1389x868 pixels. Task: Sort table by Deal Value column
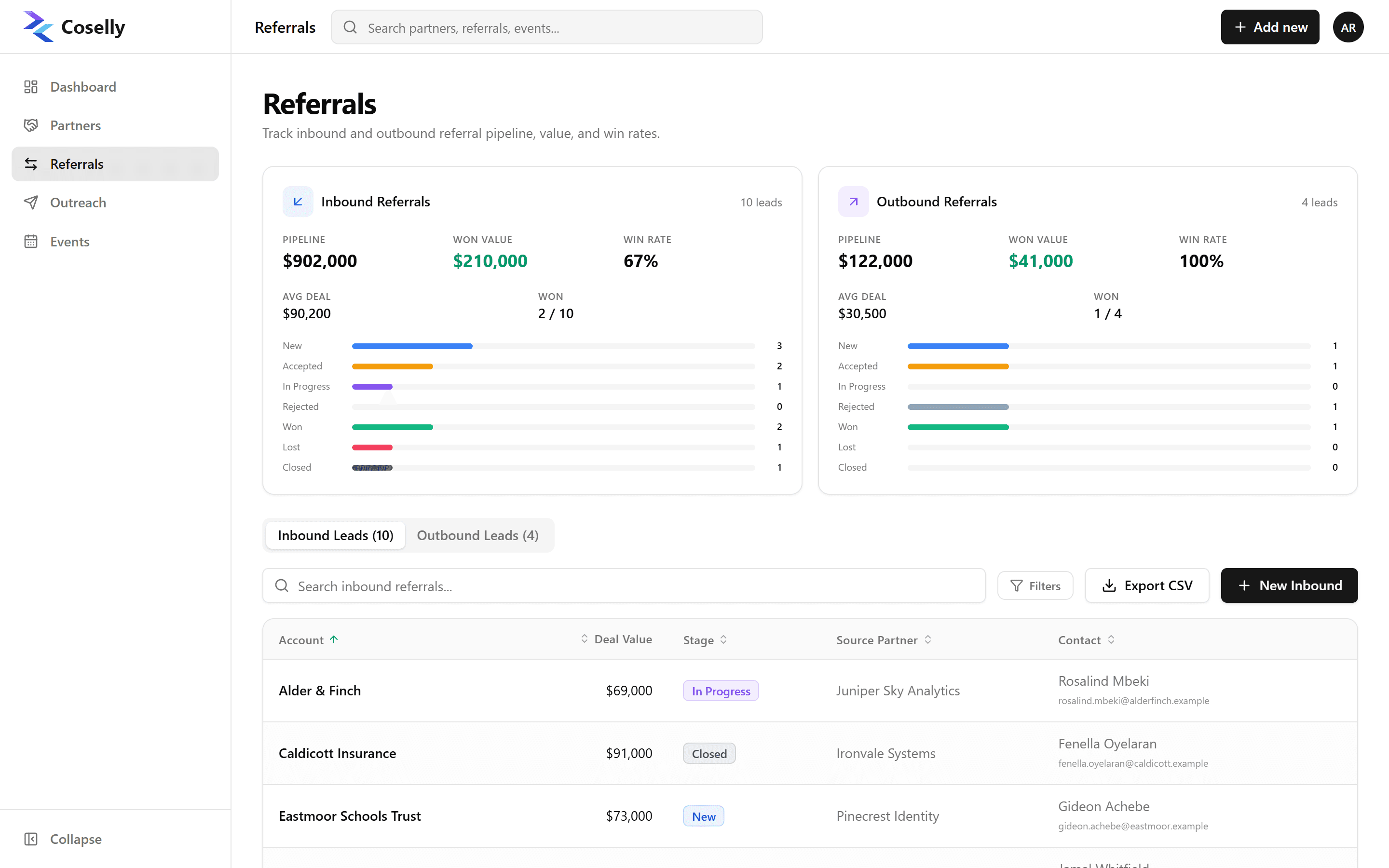pyautogui.click(x=616, y=639)
